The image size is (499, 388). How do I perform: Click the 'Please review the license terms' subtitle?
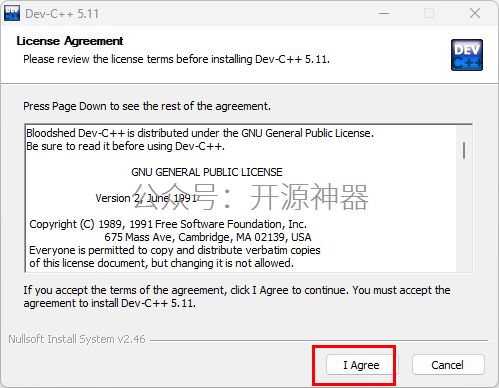coord(176,59)
